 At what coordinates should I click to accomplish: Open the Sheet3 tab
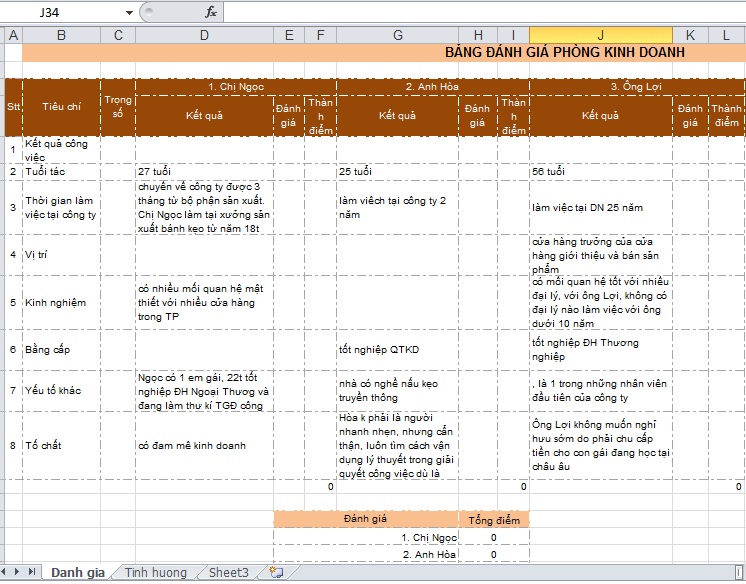coord(228,572)
